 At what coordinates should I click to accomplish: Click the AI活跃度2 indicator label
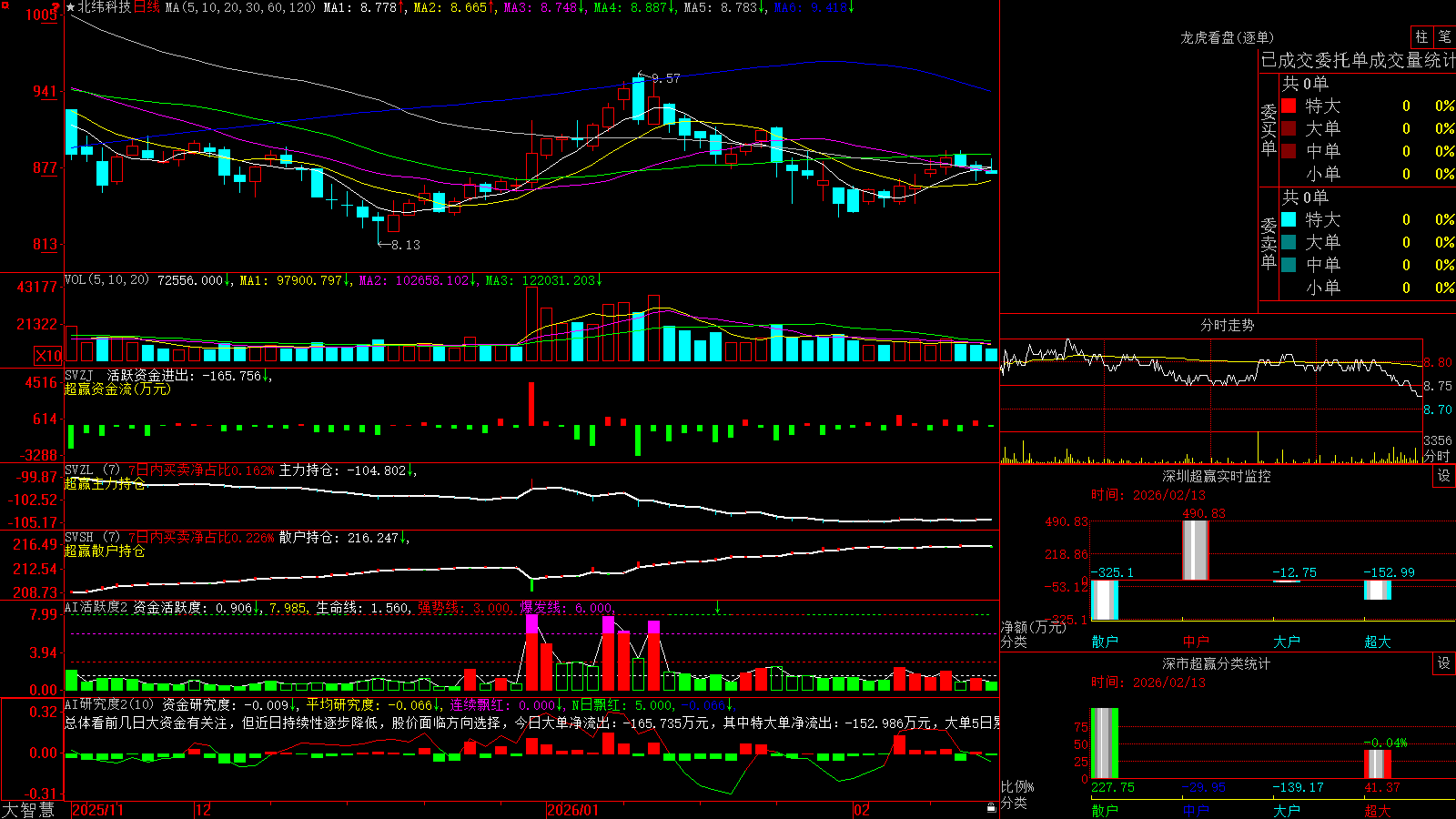96,607
